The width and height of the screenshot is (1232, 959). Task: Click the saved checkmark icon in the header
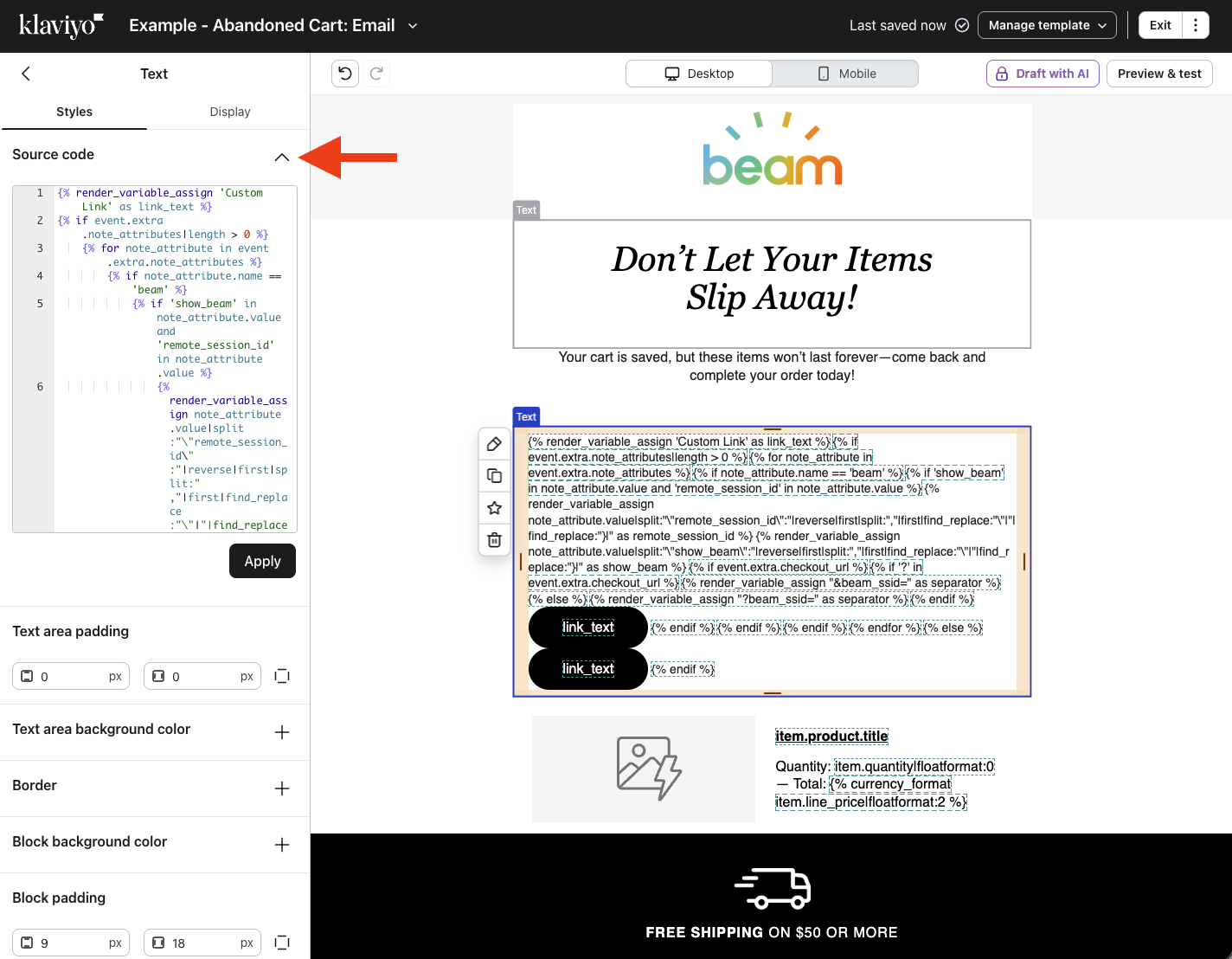pyautogui.click(x=961, y=25)
